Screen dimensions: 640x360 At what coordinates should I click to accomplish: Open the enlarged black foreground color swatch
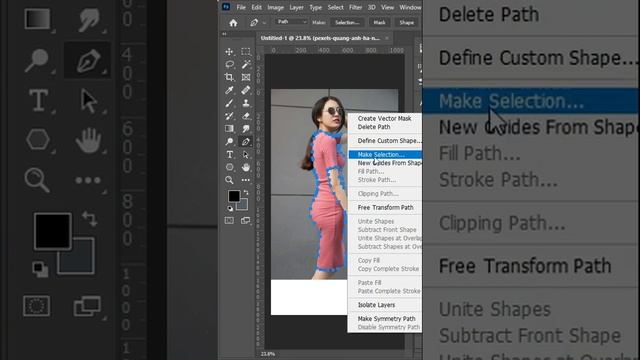click(52, 231)
